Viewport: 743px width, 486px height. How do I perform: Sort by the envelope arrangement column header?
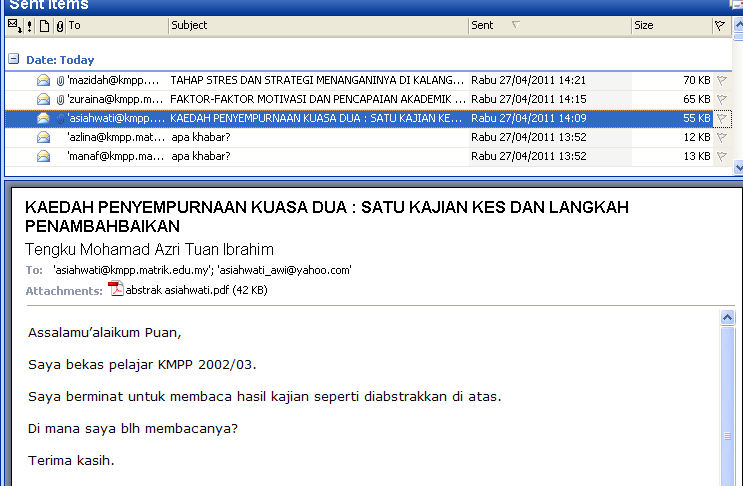(x=14, y=26)
